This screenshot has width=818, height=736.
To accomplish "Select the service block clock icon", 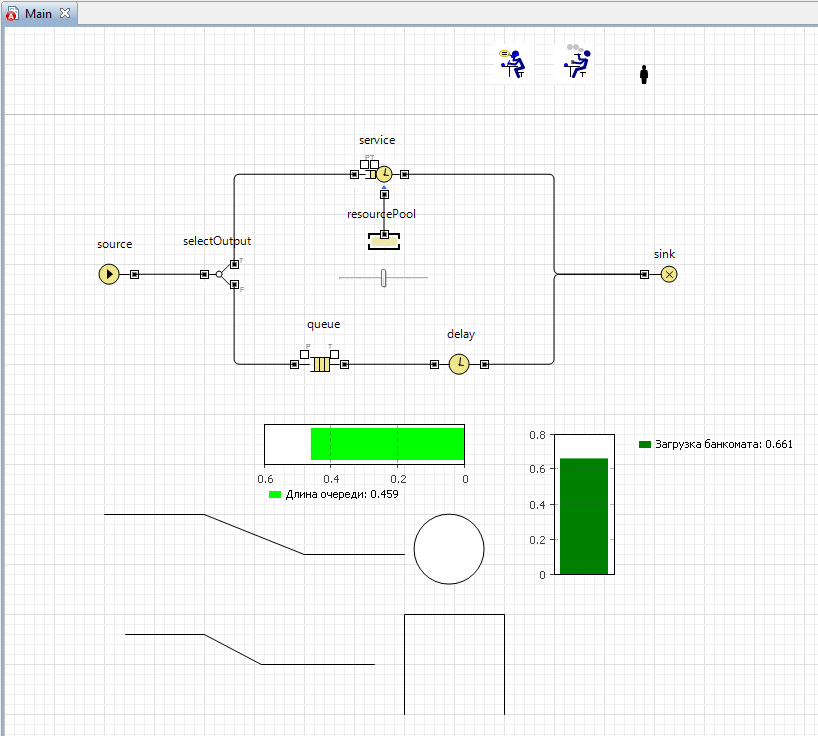I will [x=384, y=174].
